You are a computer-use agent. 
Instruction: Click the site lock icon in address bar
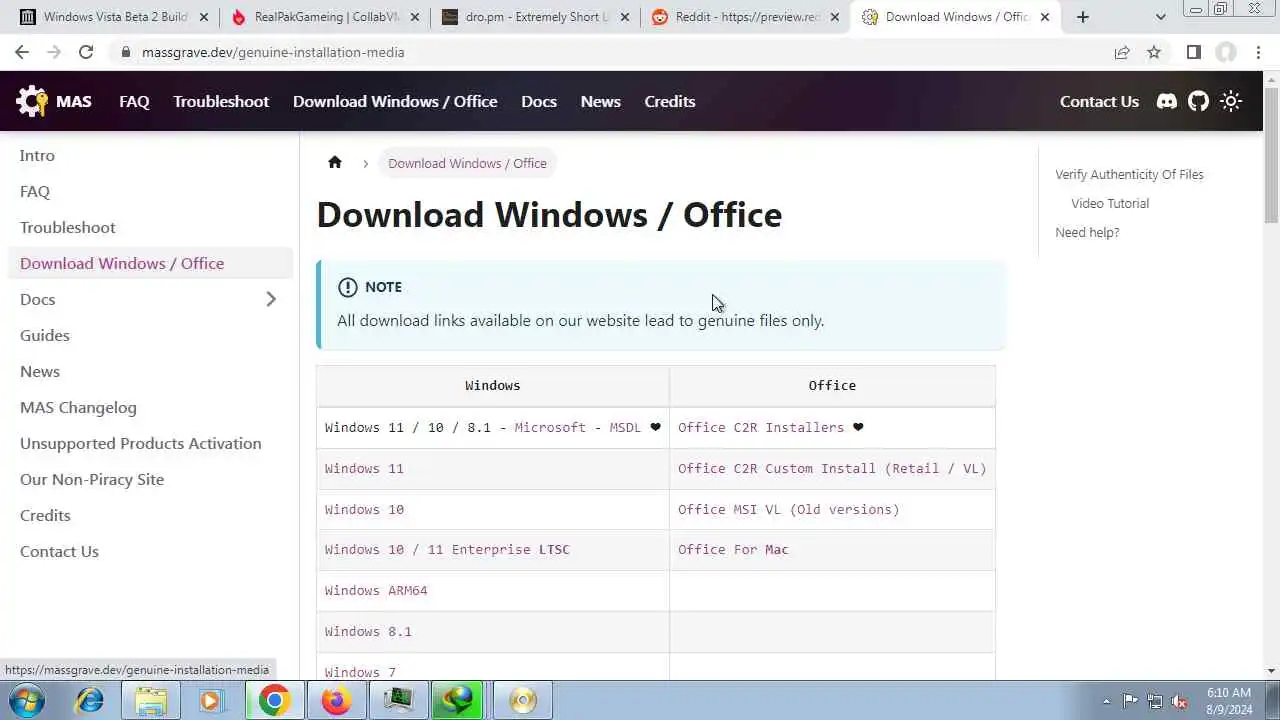click(125, 52)
